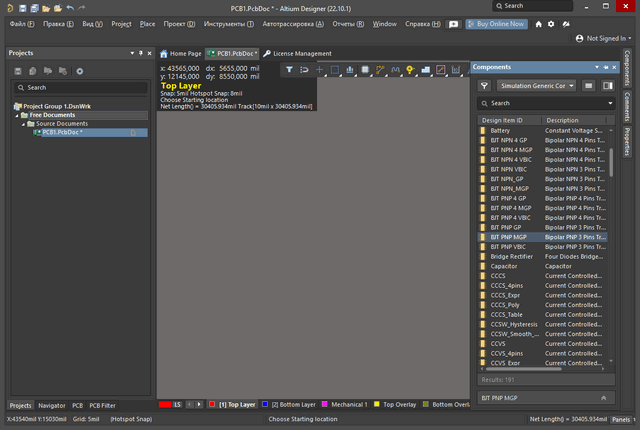
Task: Expand the BJT PNP MGP details section
Action: tap(602, 397)
